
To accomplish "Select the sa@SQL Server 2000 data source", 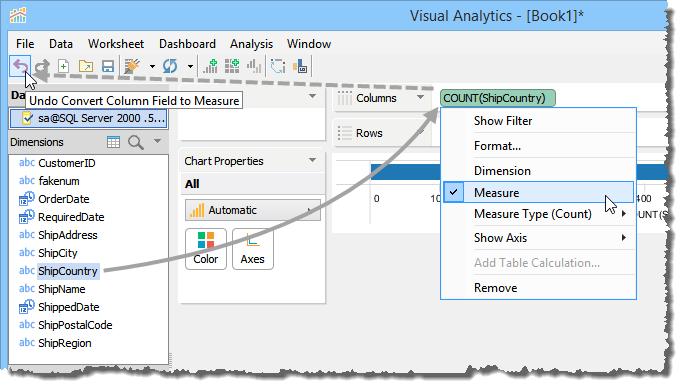I will (89, 118).
